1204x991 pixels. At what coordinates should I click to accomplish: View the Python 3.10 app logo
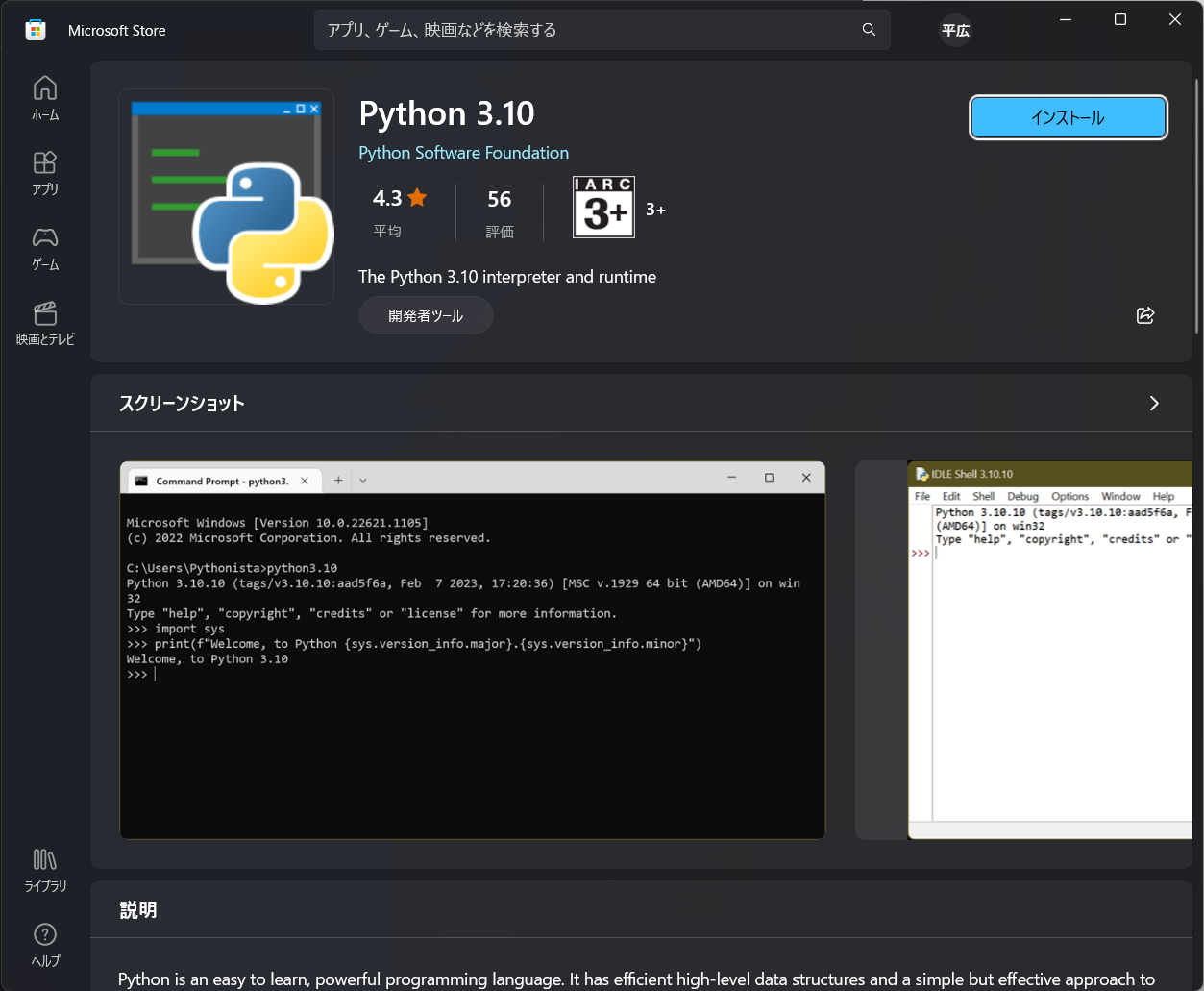click(x=226, y=196)
